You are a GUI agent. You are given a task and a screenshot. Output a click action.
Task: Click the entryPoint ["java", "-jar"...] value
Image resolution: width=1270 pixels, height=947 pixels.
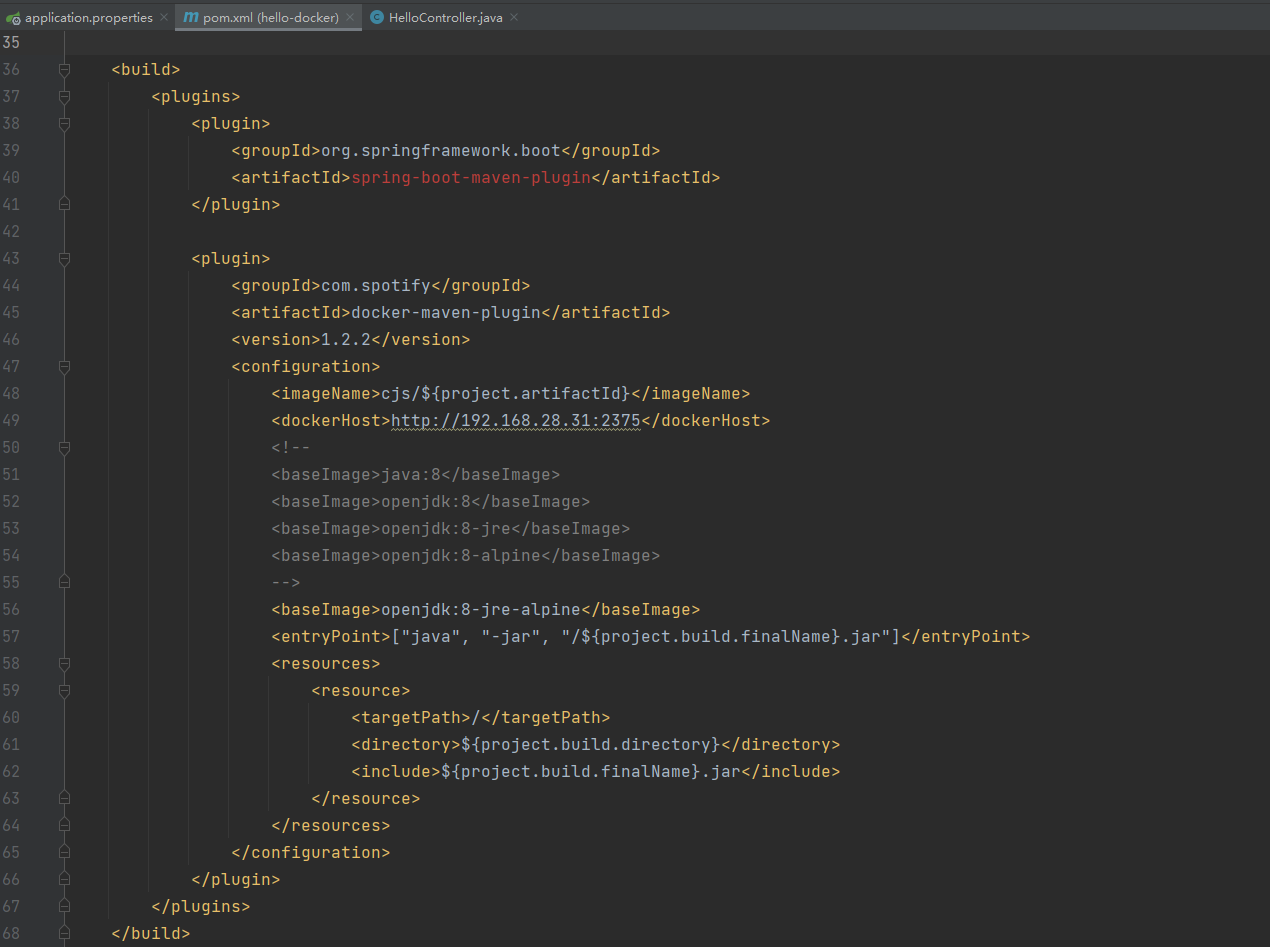(646, 637)
